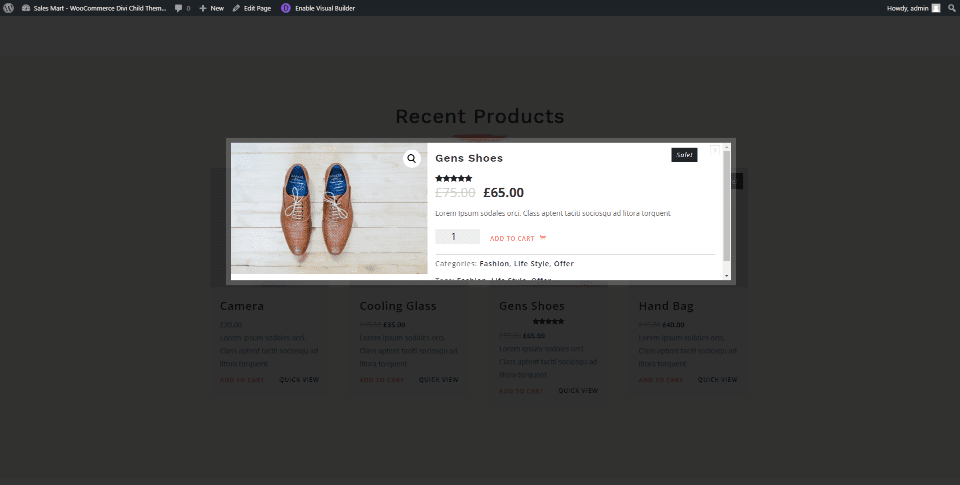This screenshot has width=960, height=485.
Task: Click the five-star rating in popup
Action: click(x=454, y=178)
